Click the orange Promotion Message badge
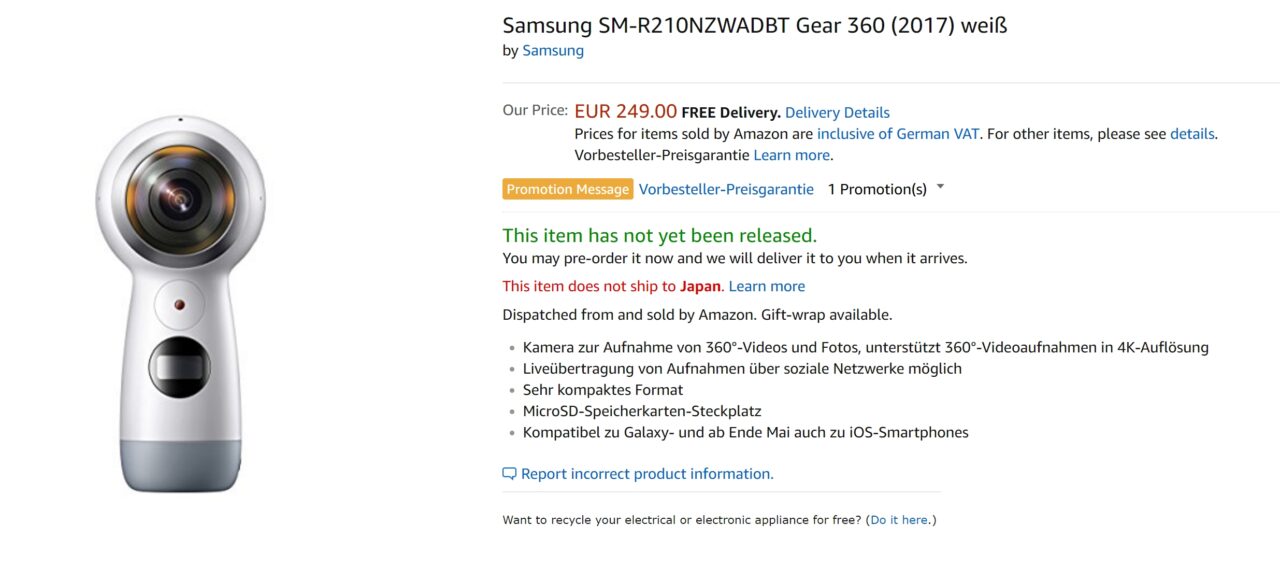Image resolution: width=1280 pixels, height=582 pixels. coord(567,189)
